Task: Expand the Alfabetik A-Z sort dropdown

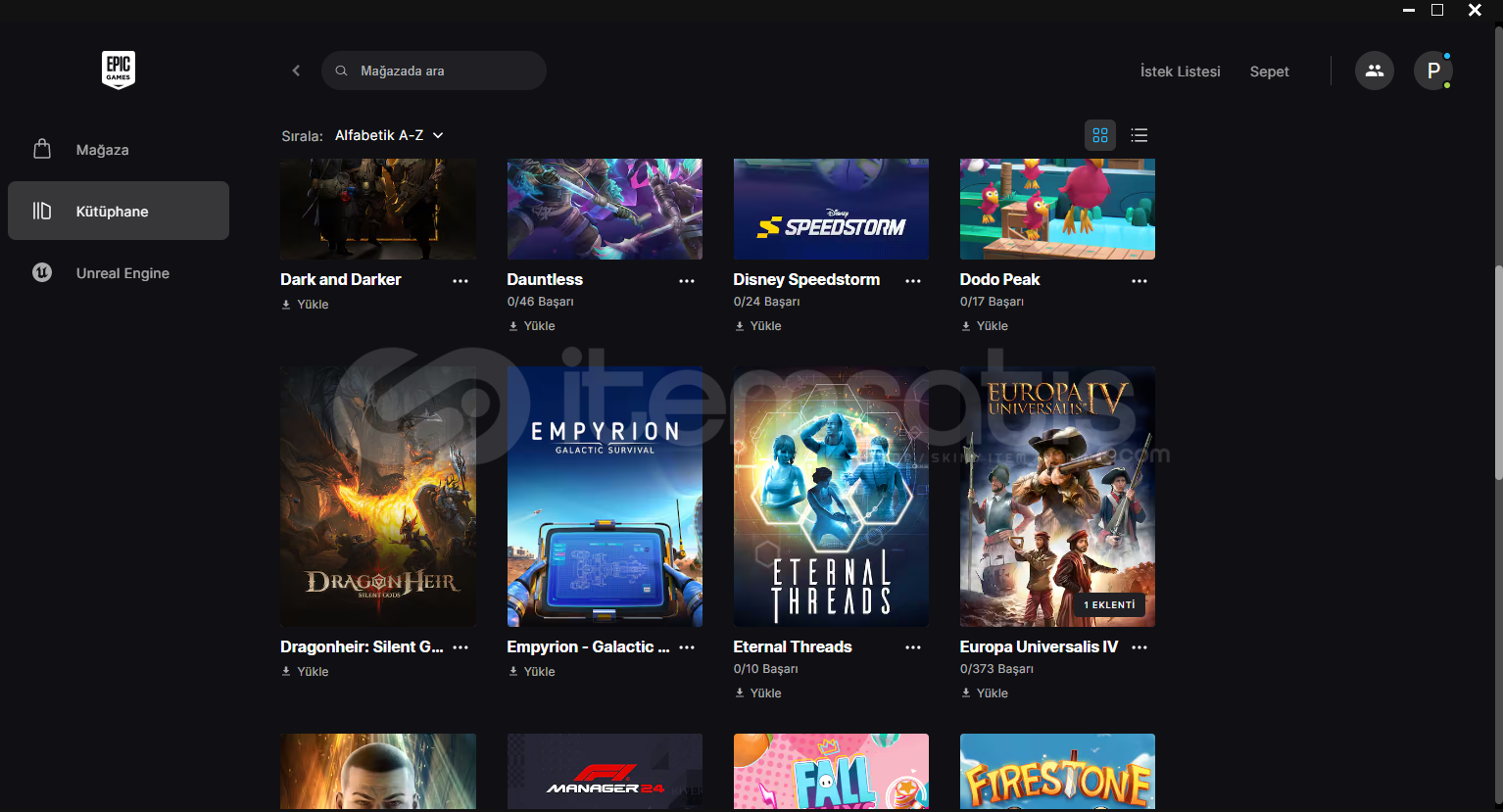Action: click(389, 135)
